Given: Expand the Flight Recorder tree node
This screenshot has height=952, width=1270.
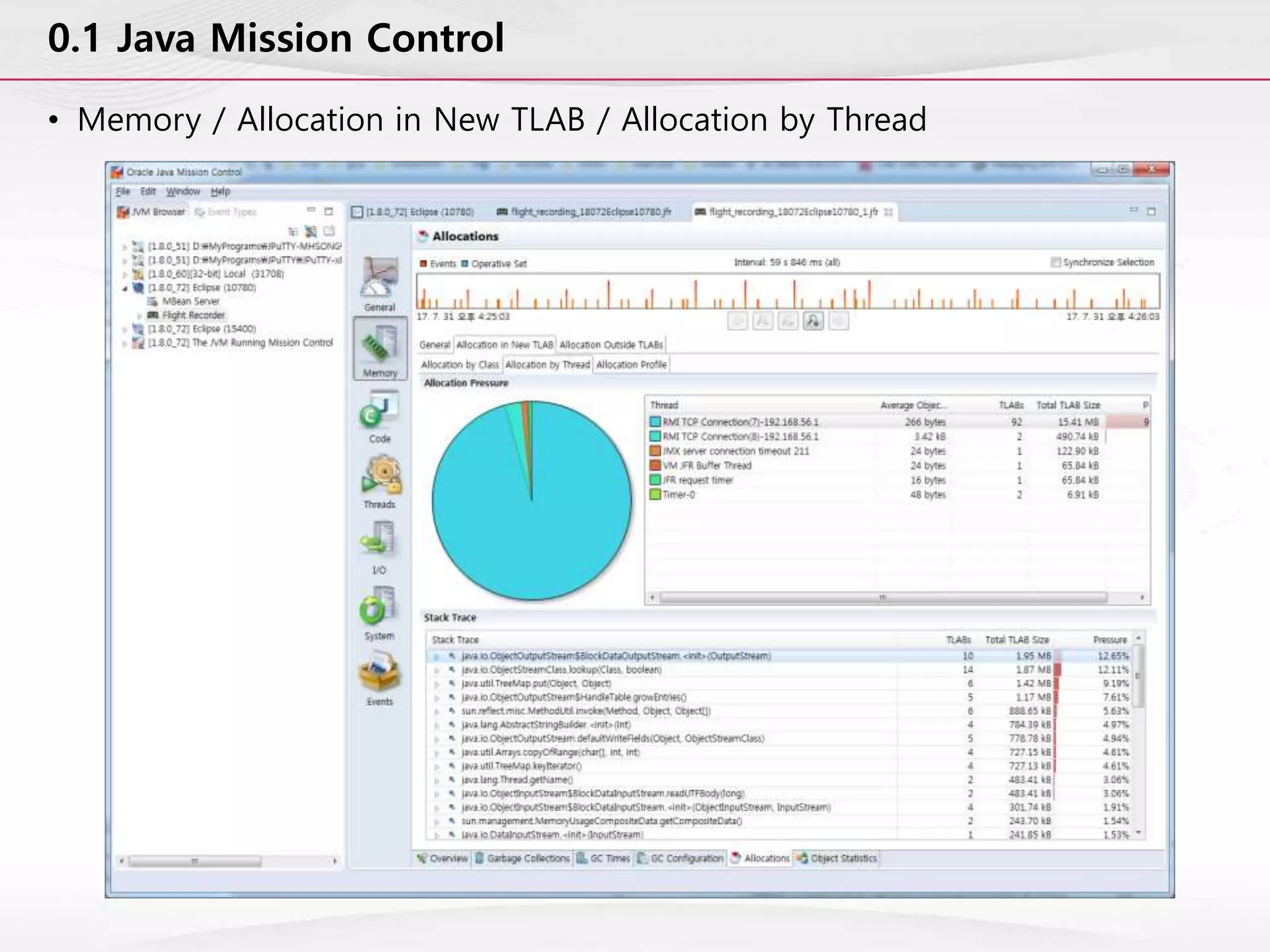Looking at the screenshot, I should click(140, 315).
